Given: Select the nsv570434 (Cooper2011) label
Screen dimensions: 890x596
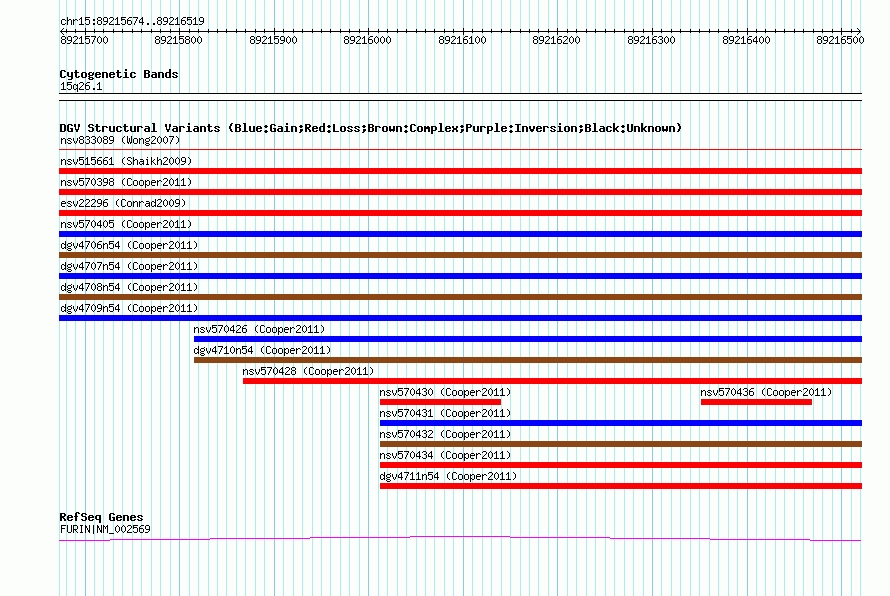Looking at the screenshot, I should coord(446,455).
